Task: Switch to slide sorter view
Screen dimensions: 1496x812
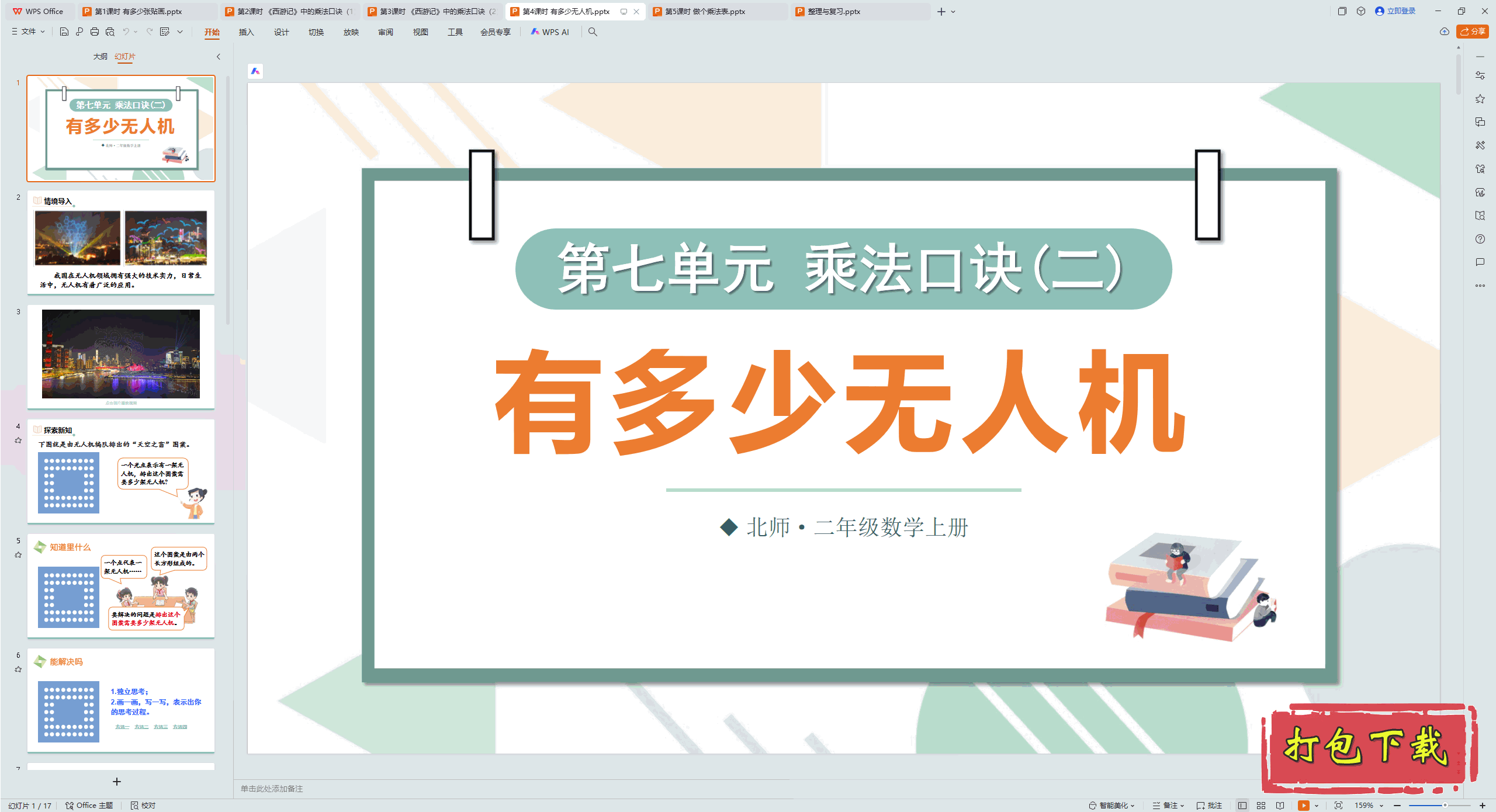Action: [1261, 805]
